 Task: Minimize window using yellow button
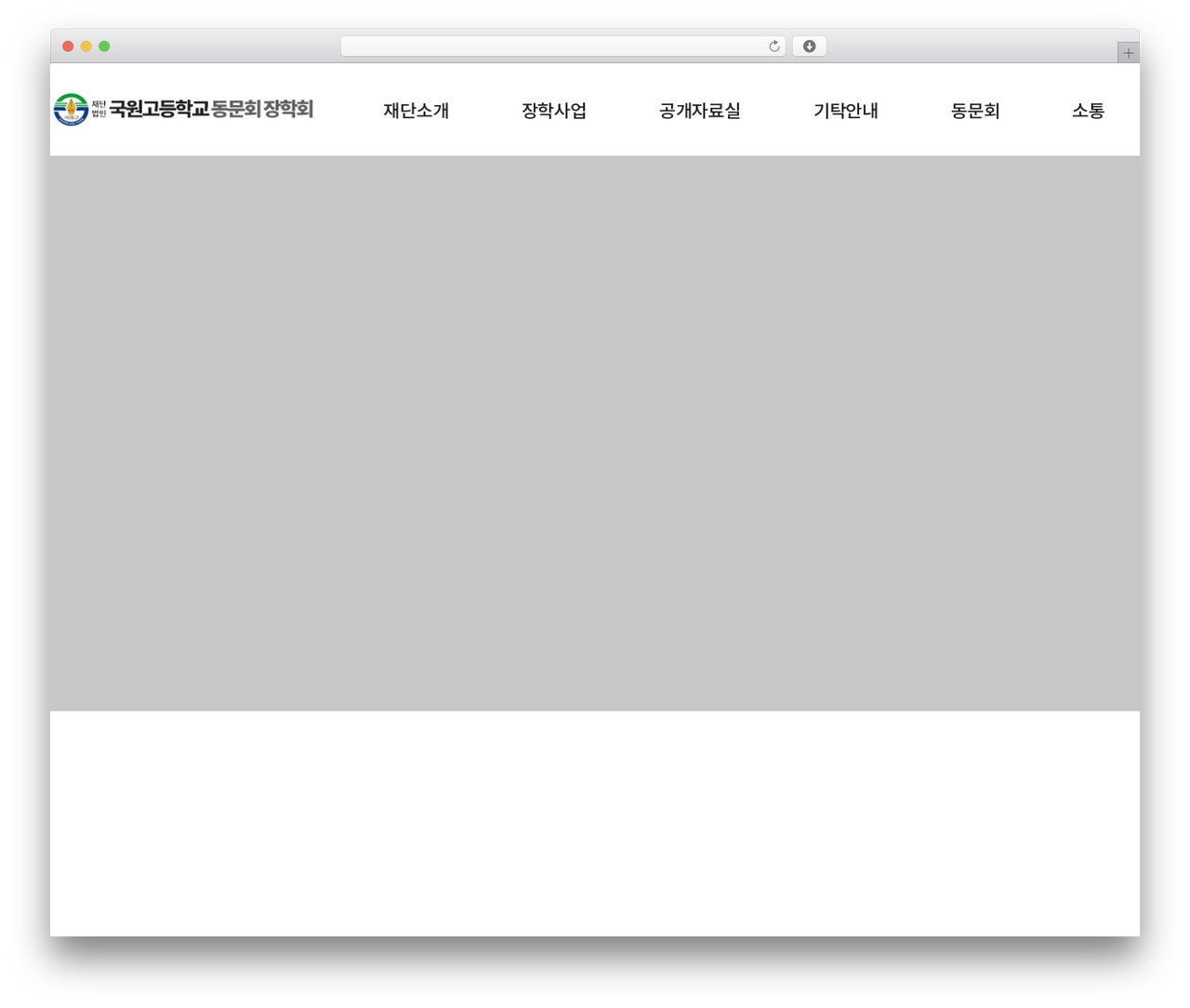coord(86,46)
